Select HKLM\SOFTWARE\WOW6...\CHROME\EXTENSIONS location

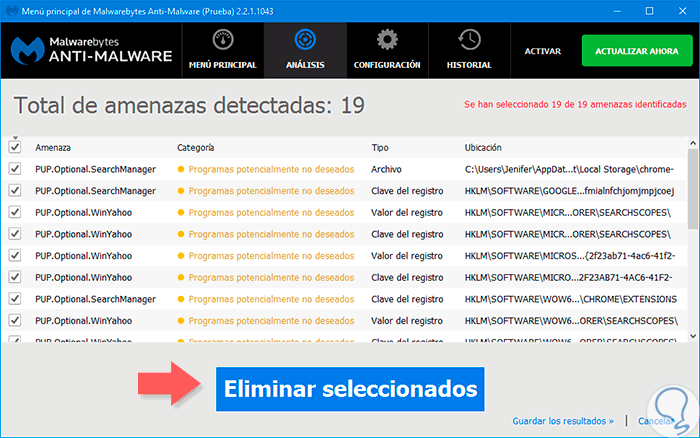571,300
